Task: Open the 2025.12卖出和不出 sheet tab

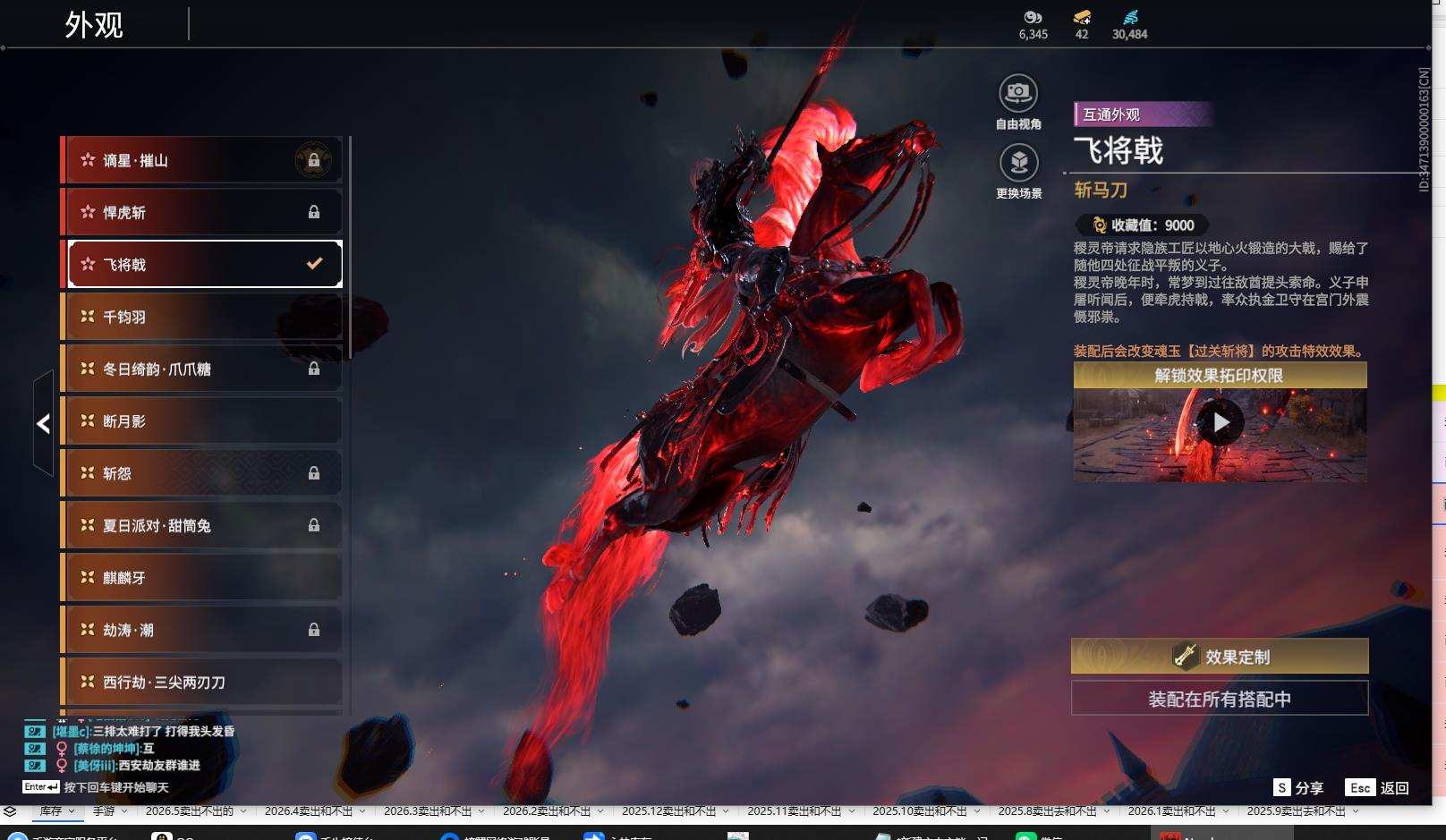Action: click(669, 811)
